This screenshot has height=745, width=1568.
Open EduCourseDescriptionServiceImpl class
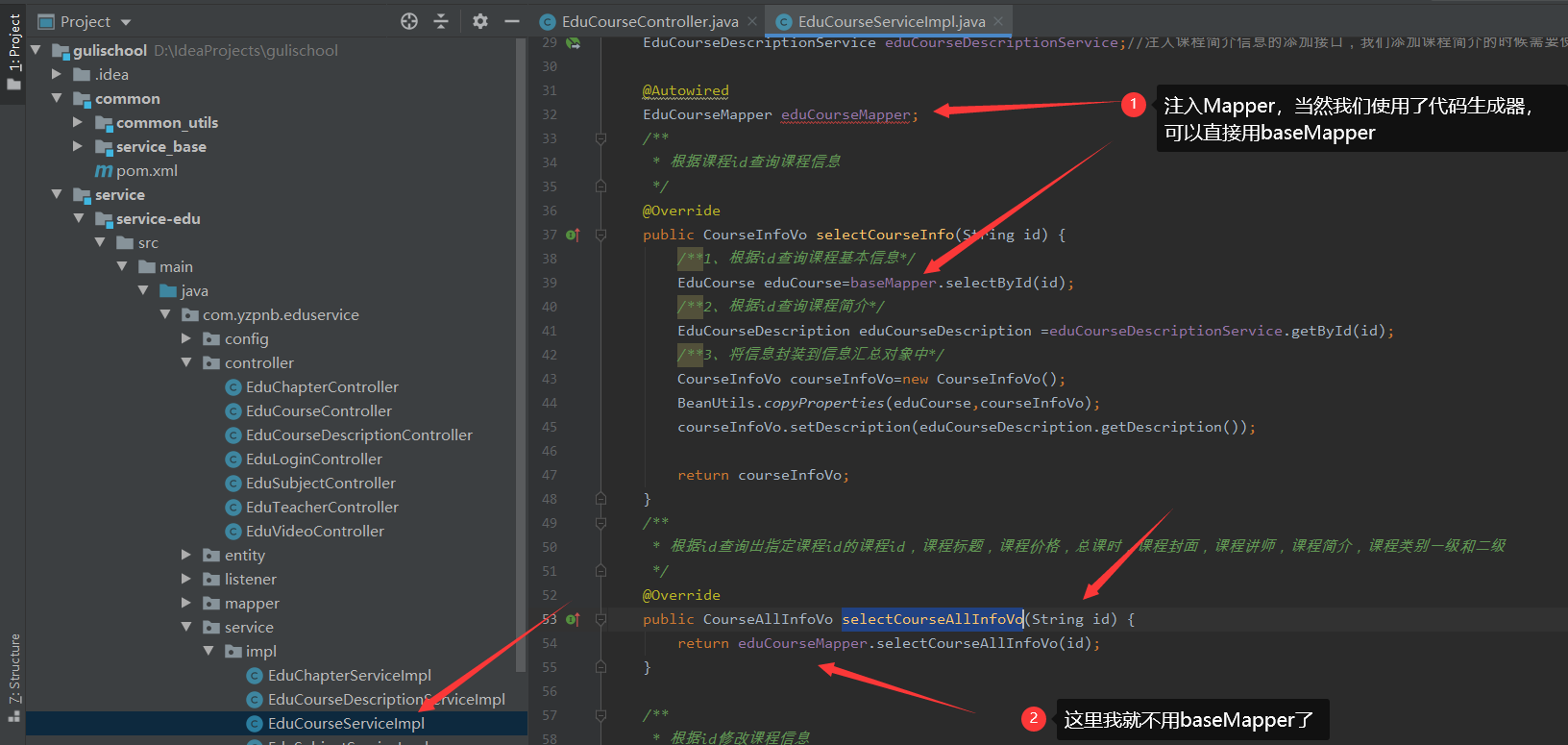[x=386, y=699]
